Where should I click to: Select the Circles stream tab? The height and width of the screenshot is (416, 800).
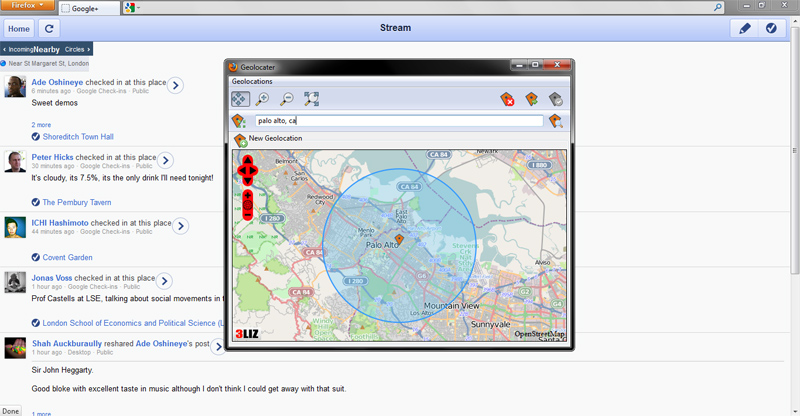point(76,48)
